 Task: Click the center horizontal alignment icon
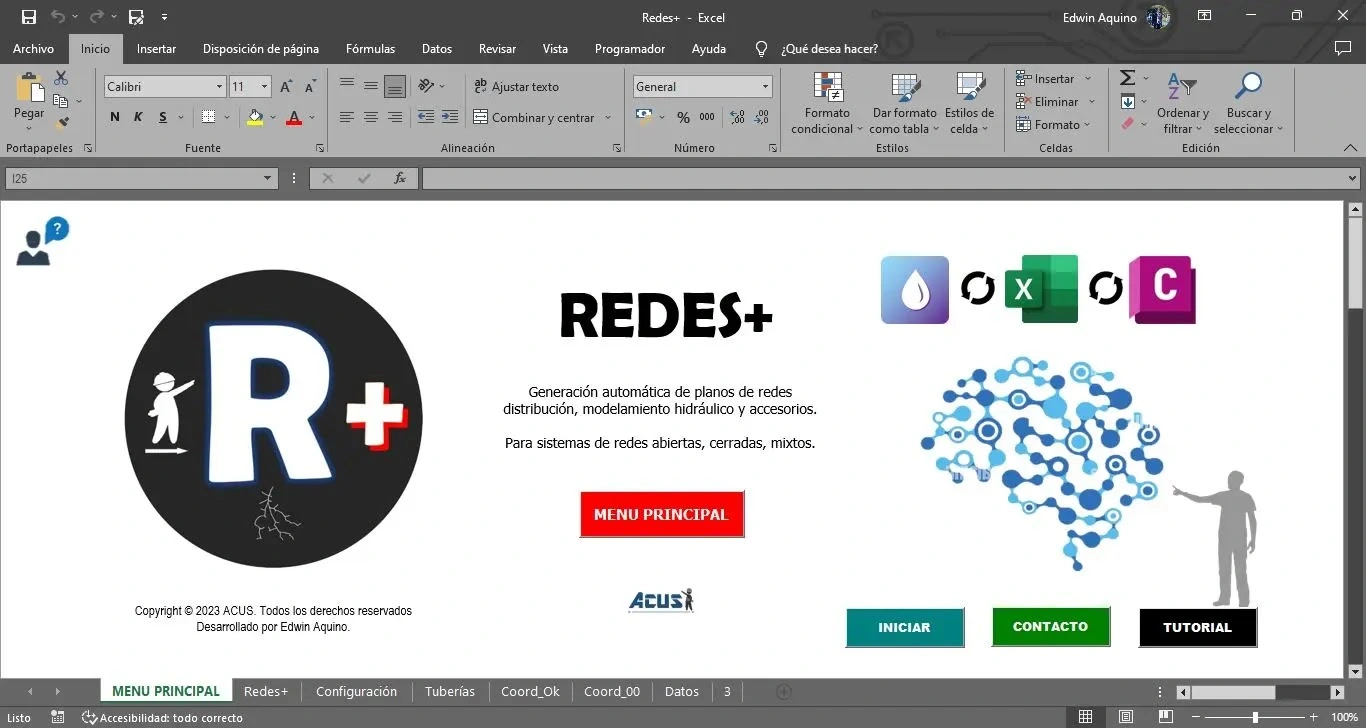[x=371, y=117]
